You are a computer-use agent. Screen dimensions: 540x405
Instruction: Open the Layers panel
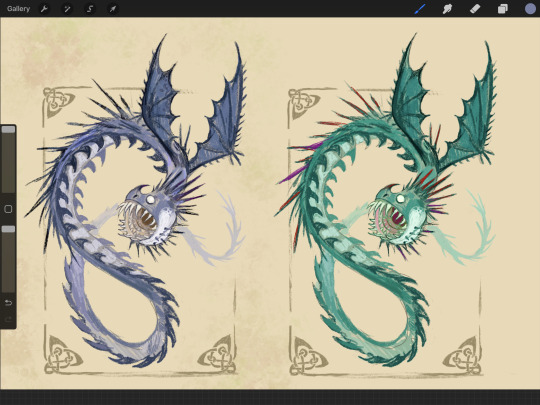pyautogui.click(x=502, y=9)
